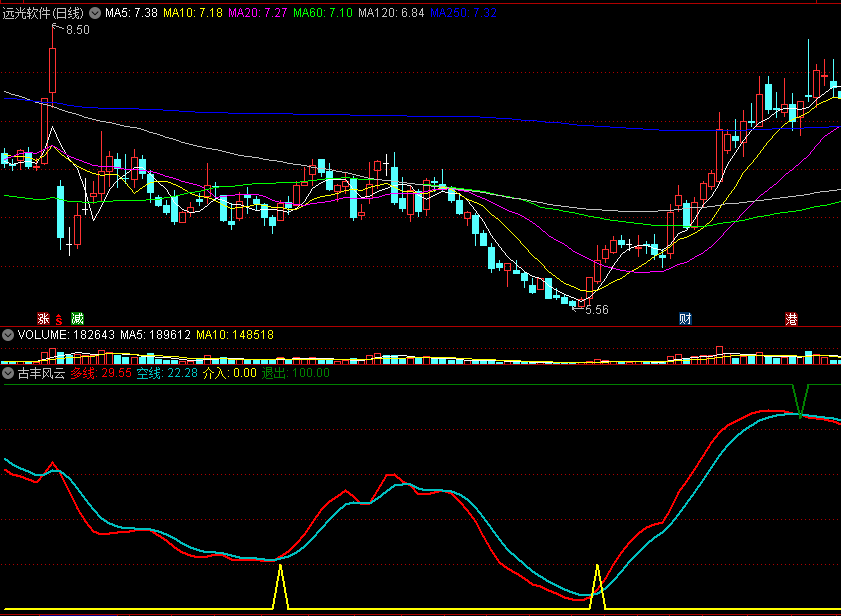Click the cyan 空线: 22.28 value
Screen dimensions: 841x616
tap(167, 373)
